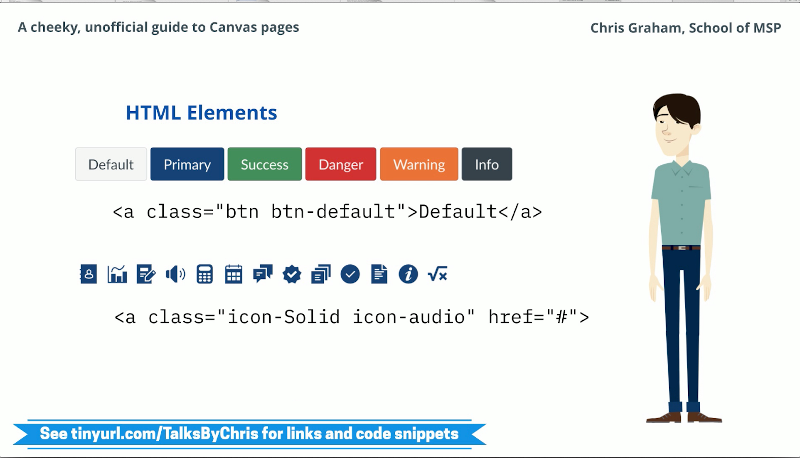Screen dimensions: 800x458
Task: Click the round checkmark circle icon
Action: point(350,273)
